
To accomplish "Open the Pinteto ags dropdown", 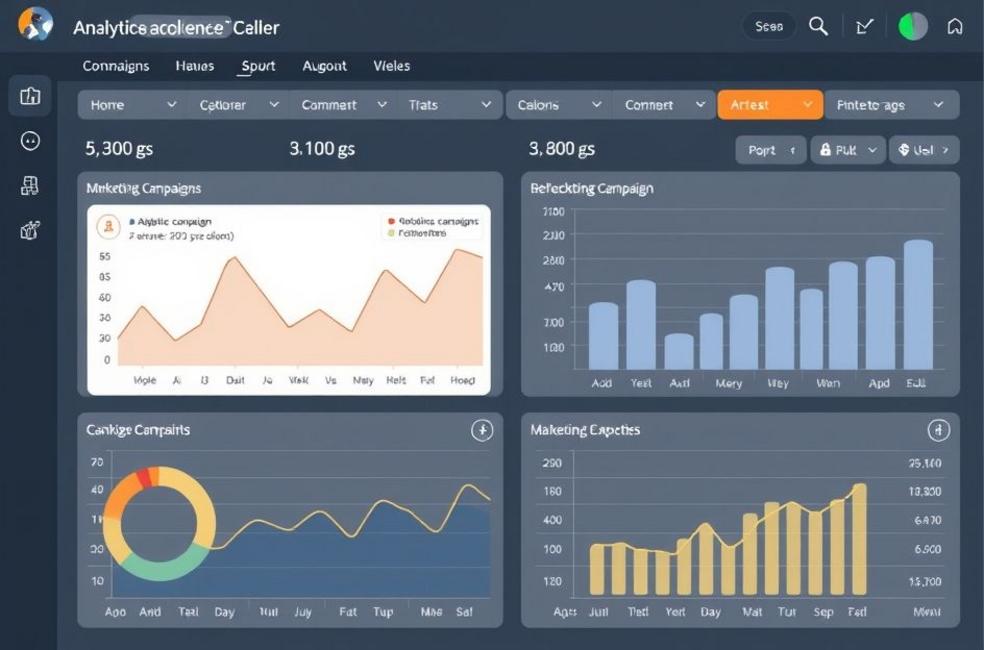I will pyautogui.click(x=891, y=105).
